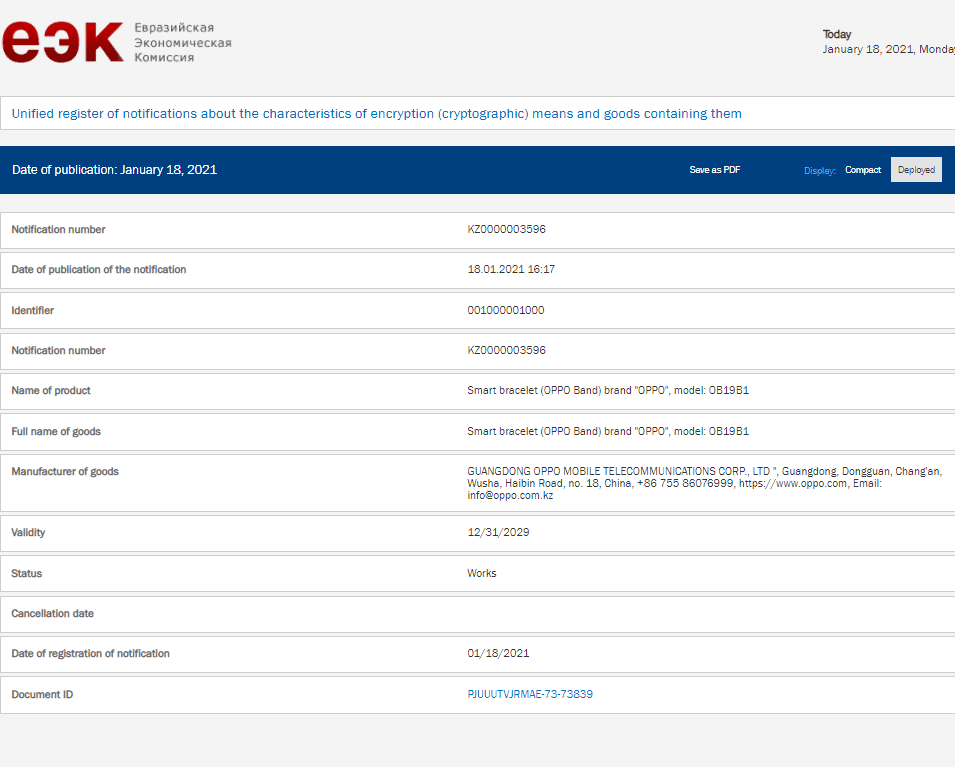Click the Document ID row label
Image resolution: width=955 pixels, height=767 pixels.
[x=42, y=694]
